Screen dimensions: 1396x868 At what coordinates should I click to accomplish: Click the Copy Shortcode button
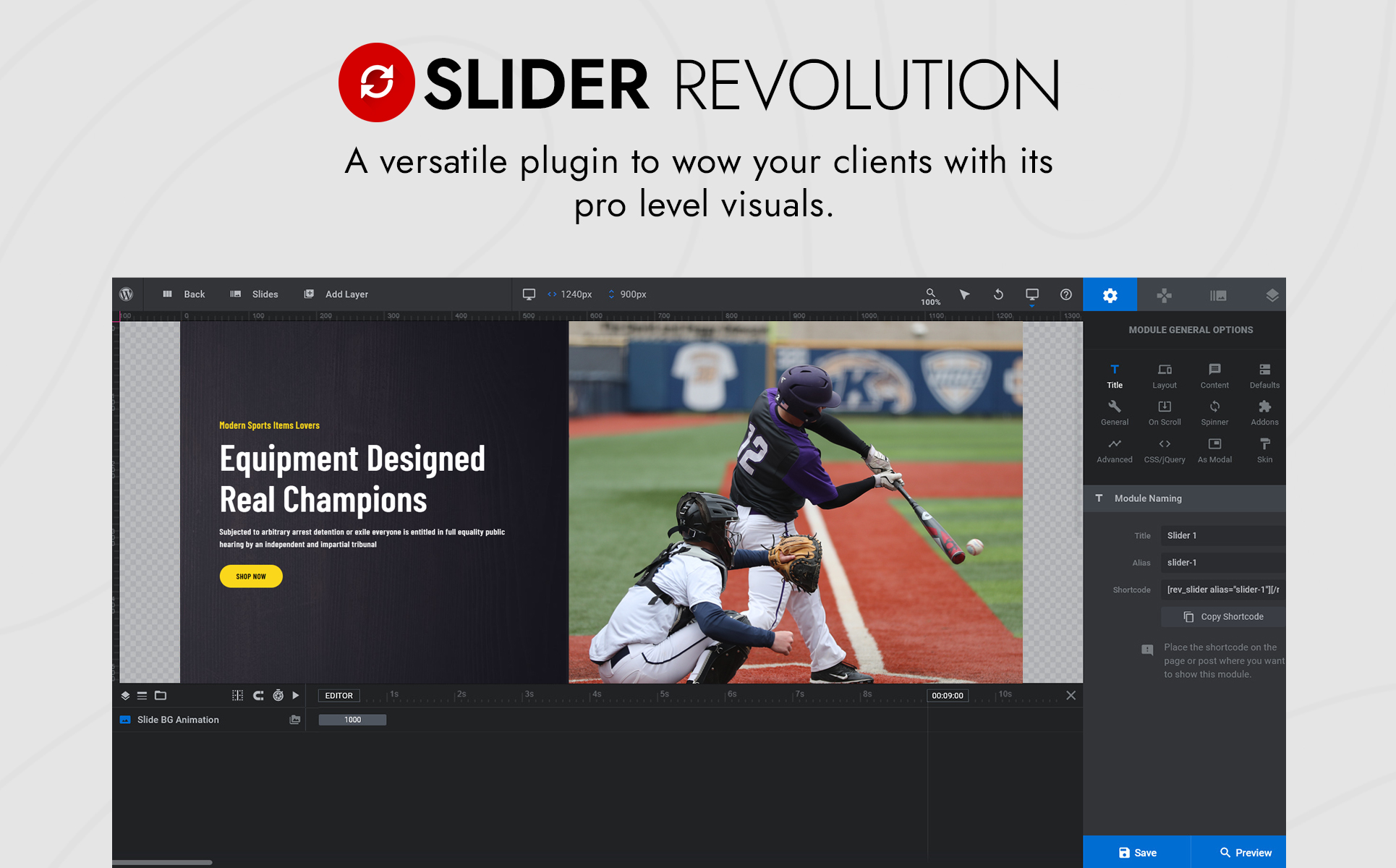pyautogui.click(x=1223, y=616)
